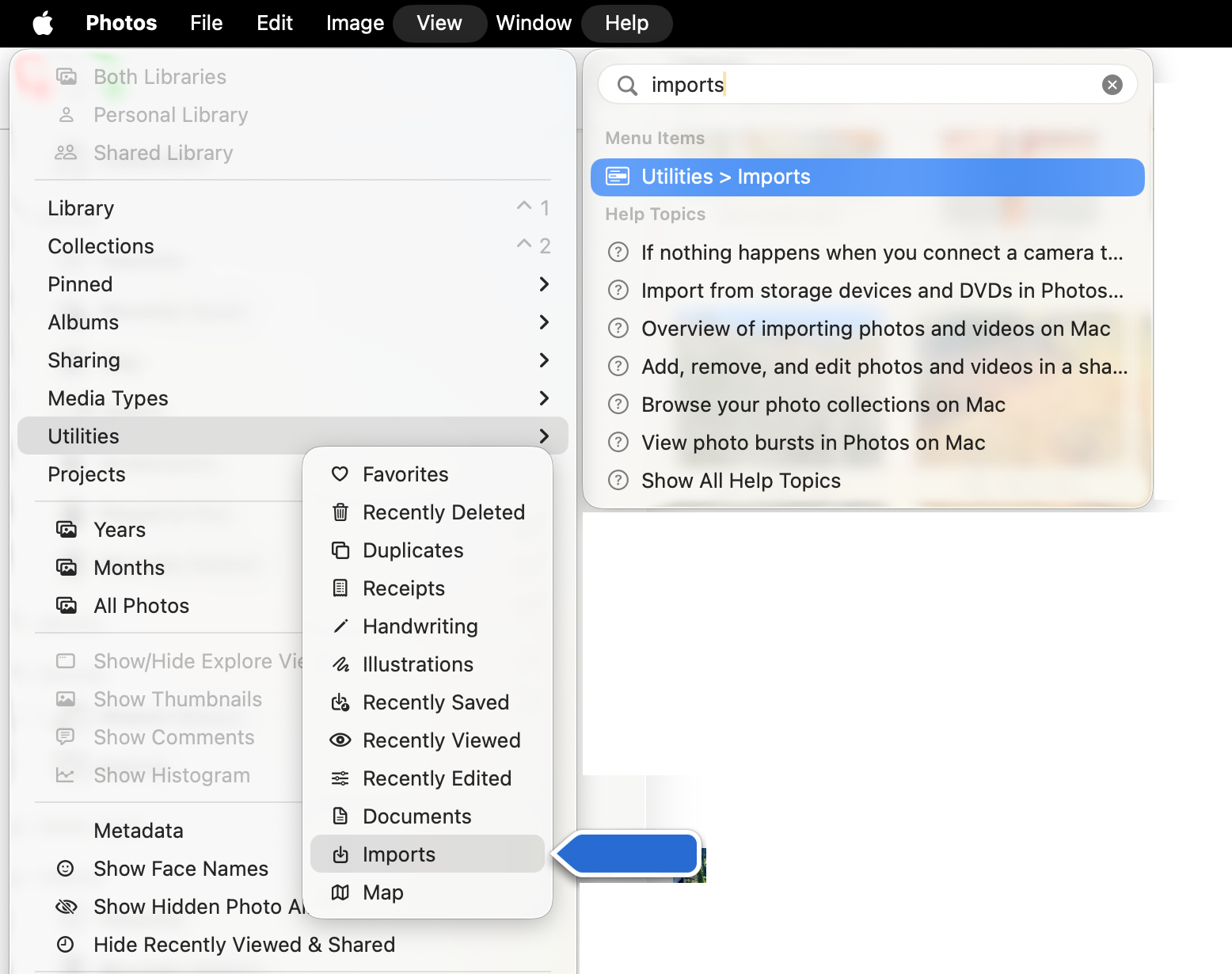Select Utilities > Imports search result
The height and width of the screenshot is (974, 1232).
868,177
